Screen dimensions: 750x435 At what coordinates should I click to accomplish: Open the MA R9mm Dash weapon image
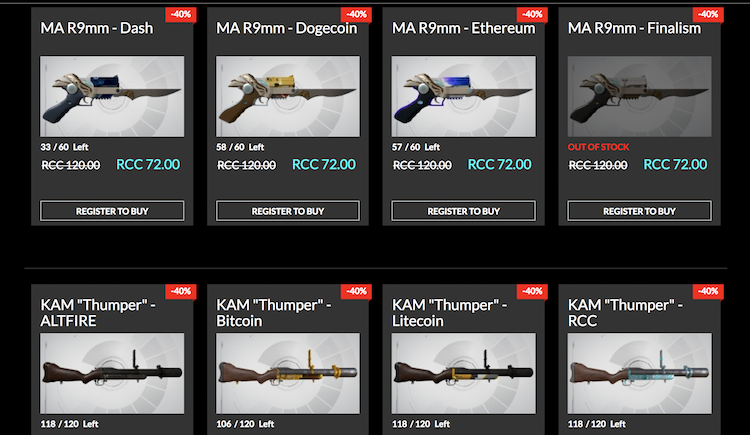(x=112, y=97)
